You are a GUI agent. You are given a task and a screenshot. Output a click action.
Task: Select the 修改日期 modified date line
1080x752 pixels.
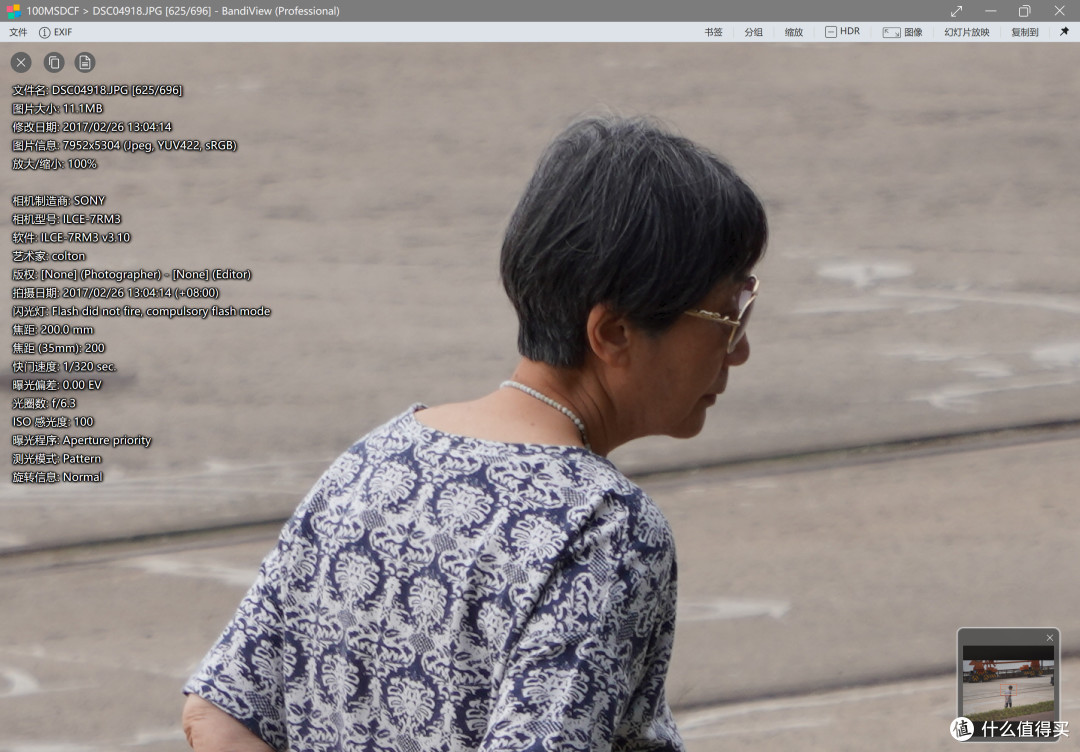point(92,127)
